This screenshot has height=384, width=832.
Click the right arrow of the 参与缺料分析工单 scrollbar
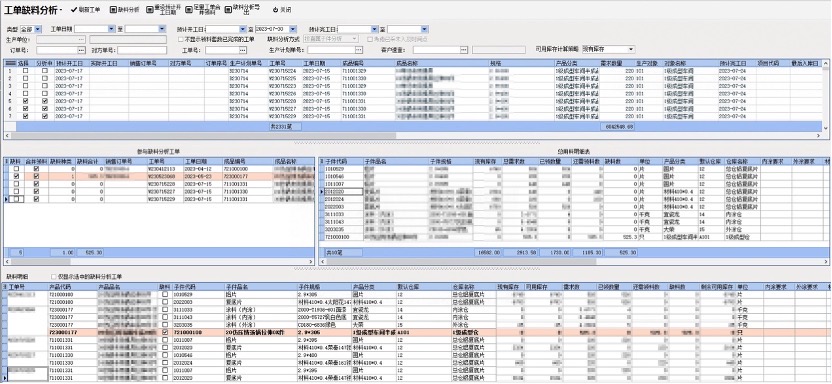312,261
